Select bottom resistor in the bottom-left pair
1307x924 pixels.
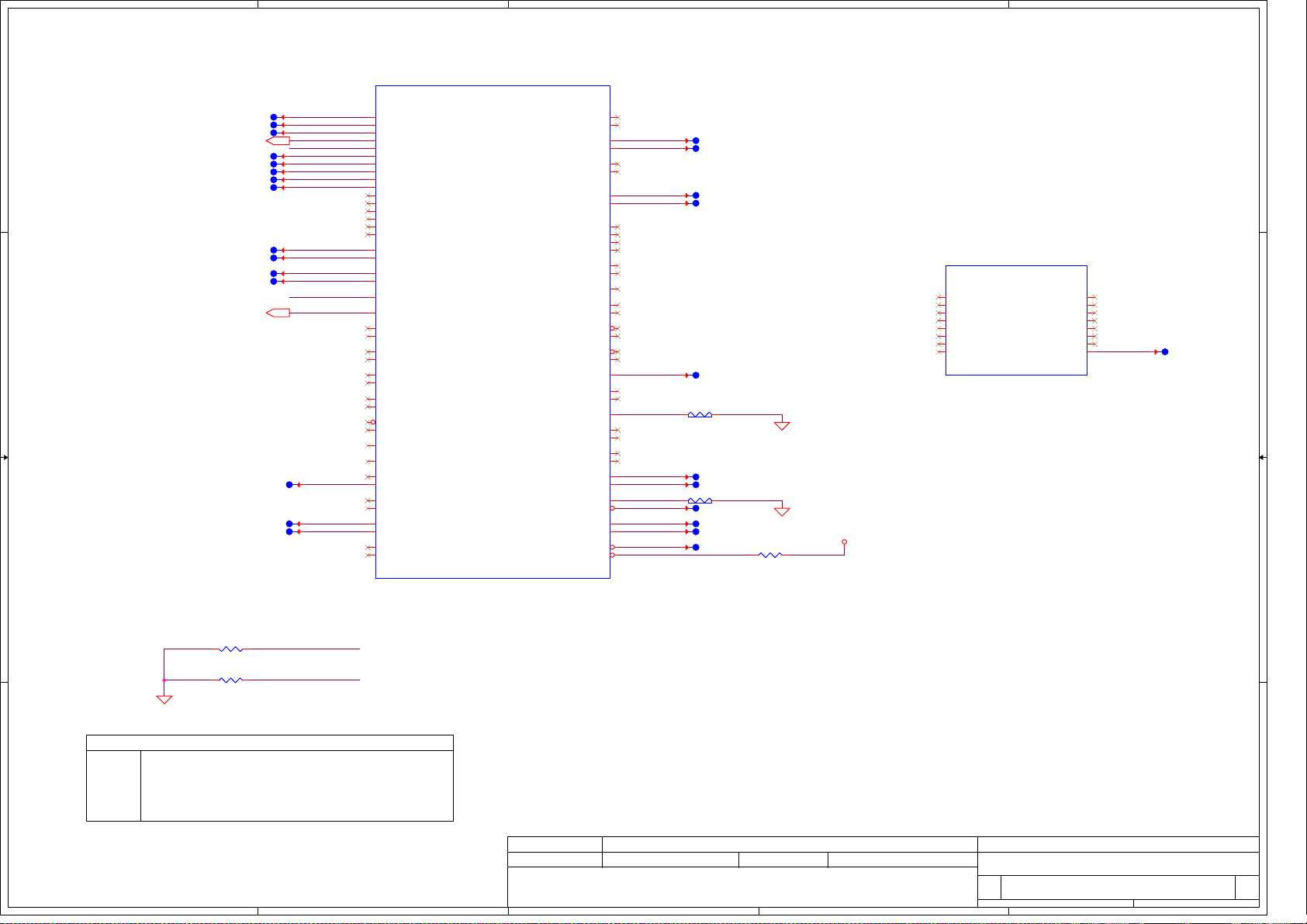[231, 680]
